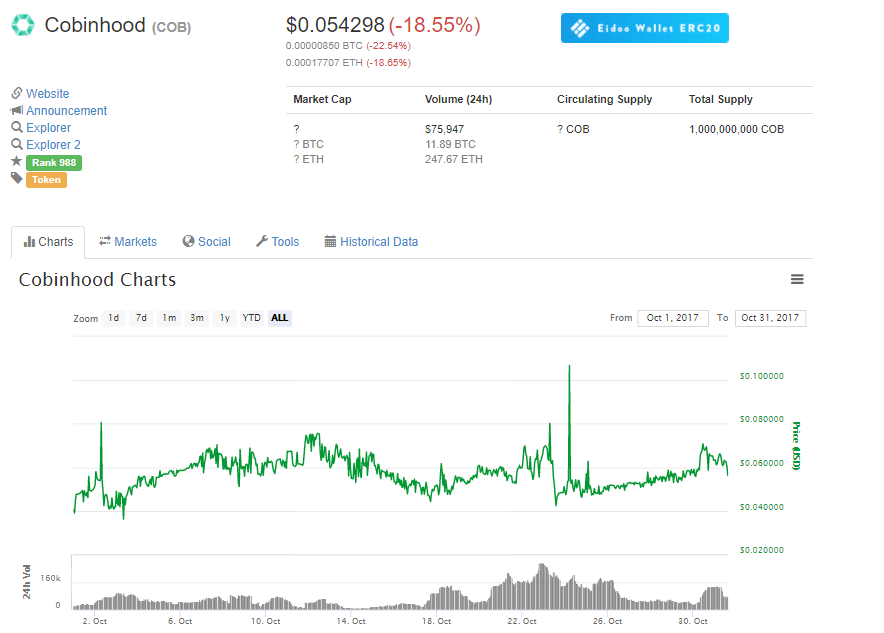Viewport: 884px width, 633px height.
Task: Click the Eidoo Wallet ERC20 banner
Action: [644, 28]
